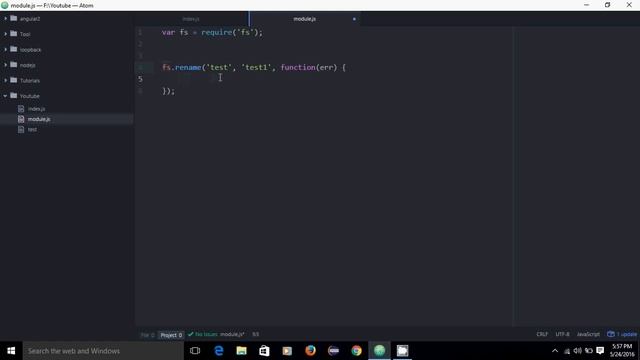
Task: Open Microsoft Edge from taskbar
Action: tap(219, 351)
